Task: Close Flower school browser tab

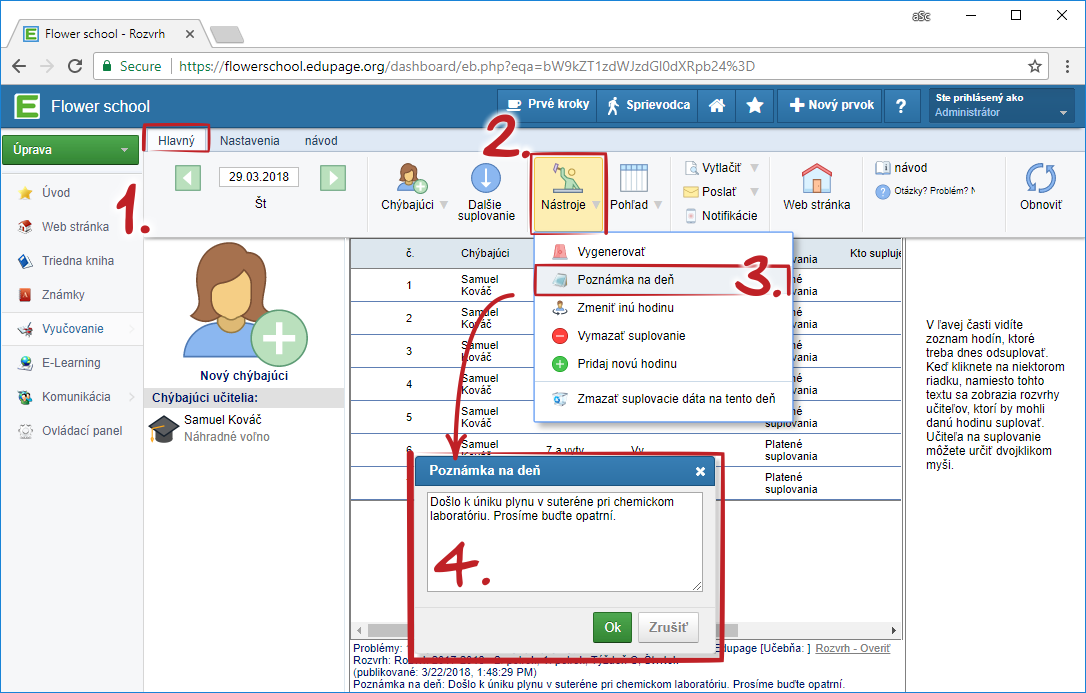Action: click(x=190, y=33)
